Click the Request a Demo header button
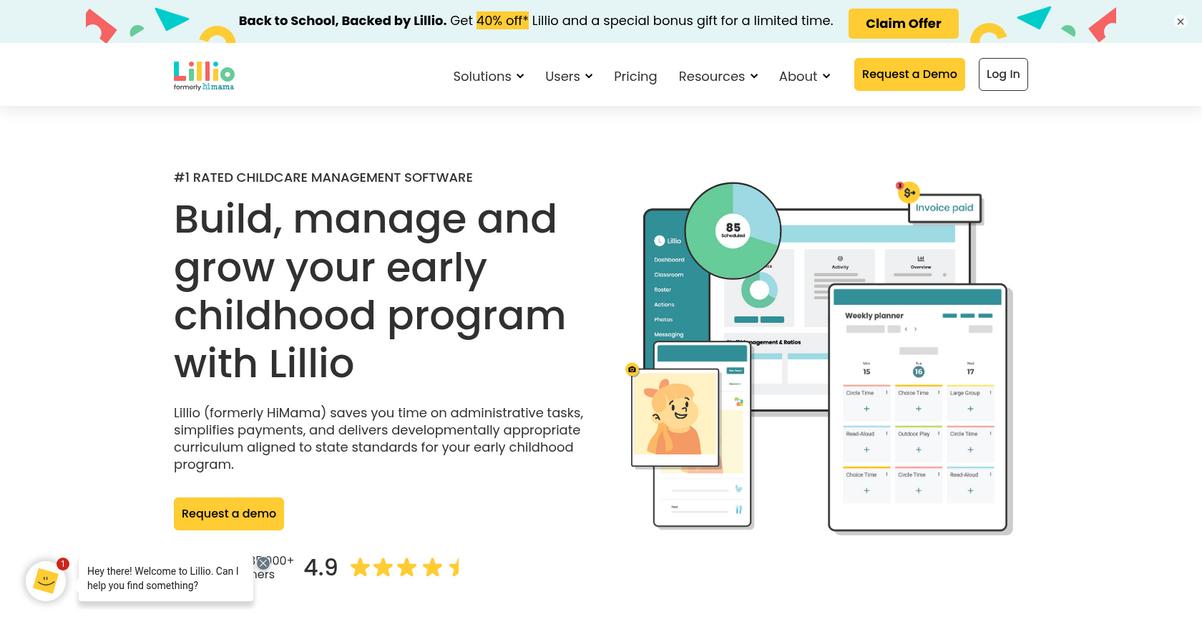The height and width of the screenshot is (627, 1202). (909, 74)
